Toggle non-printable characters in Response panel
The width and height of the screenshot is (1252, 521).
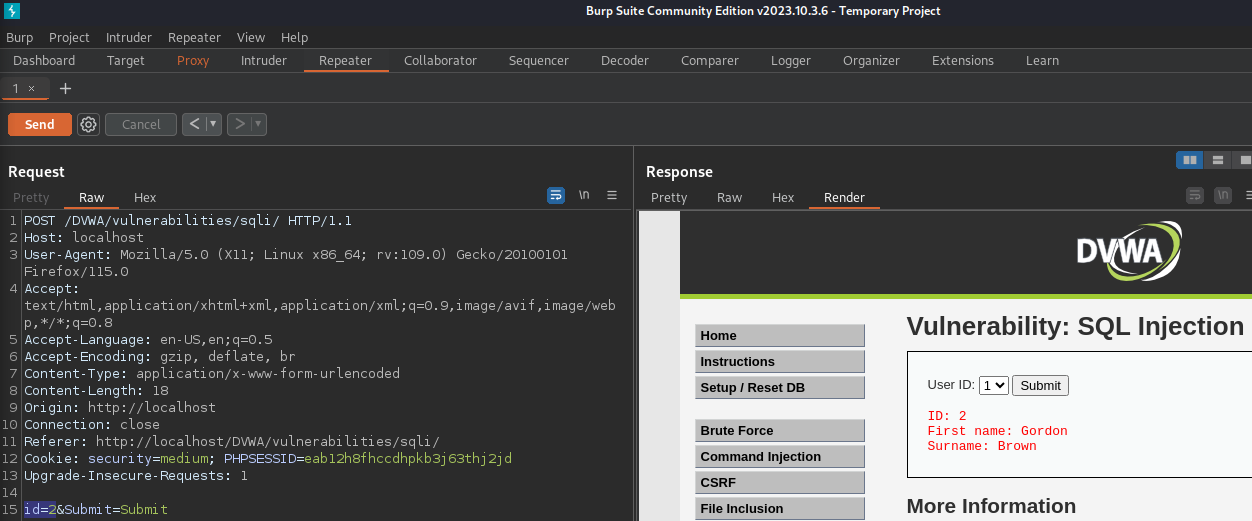(x=1222, y=195)
